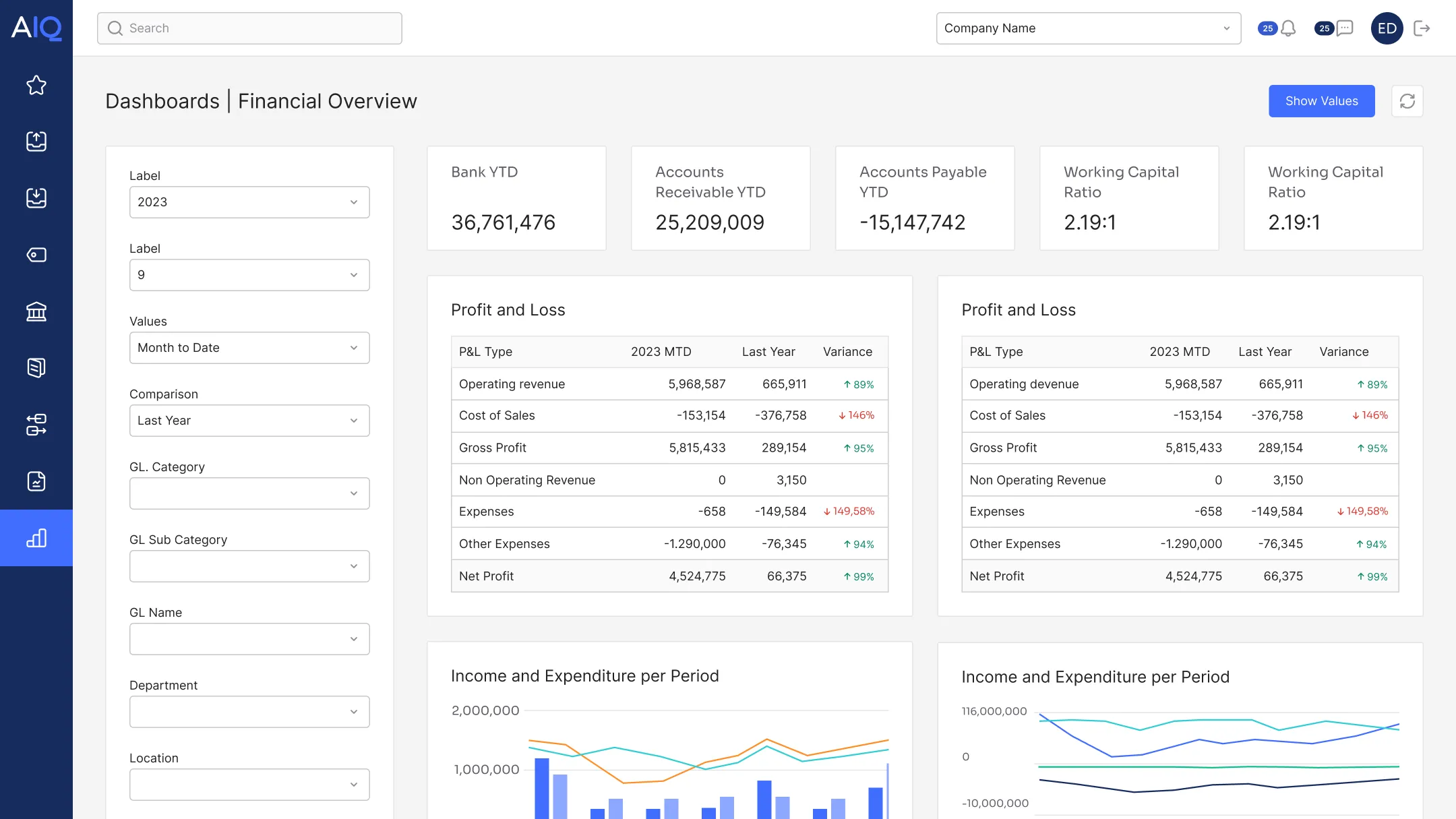Click the Show Values button
Viewport: 1456px width, 819px height.
click(x=1322, y=101)
